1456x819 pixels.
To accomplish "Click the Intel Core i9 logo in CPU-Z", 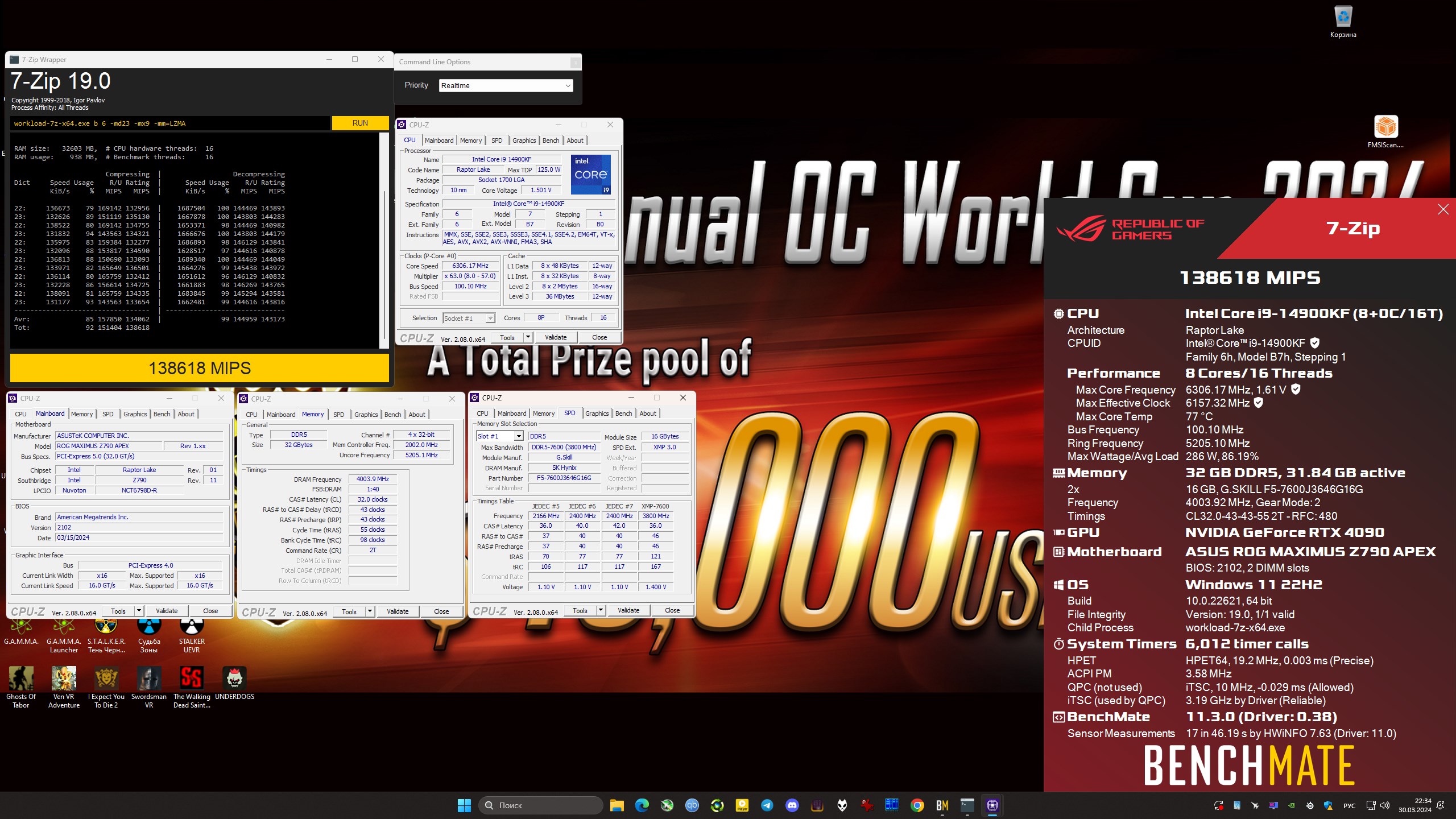I will coord(590,174).
